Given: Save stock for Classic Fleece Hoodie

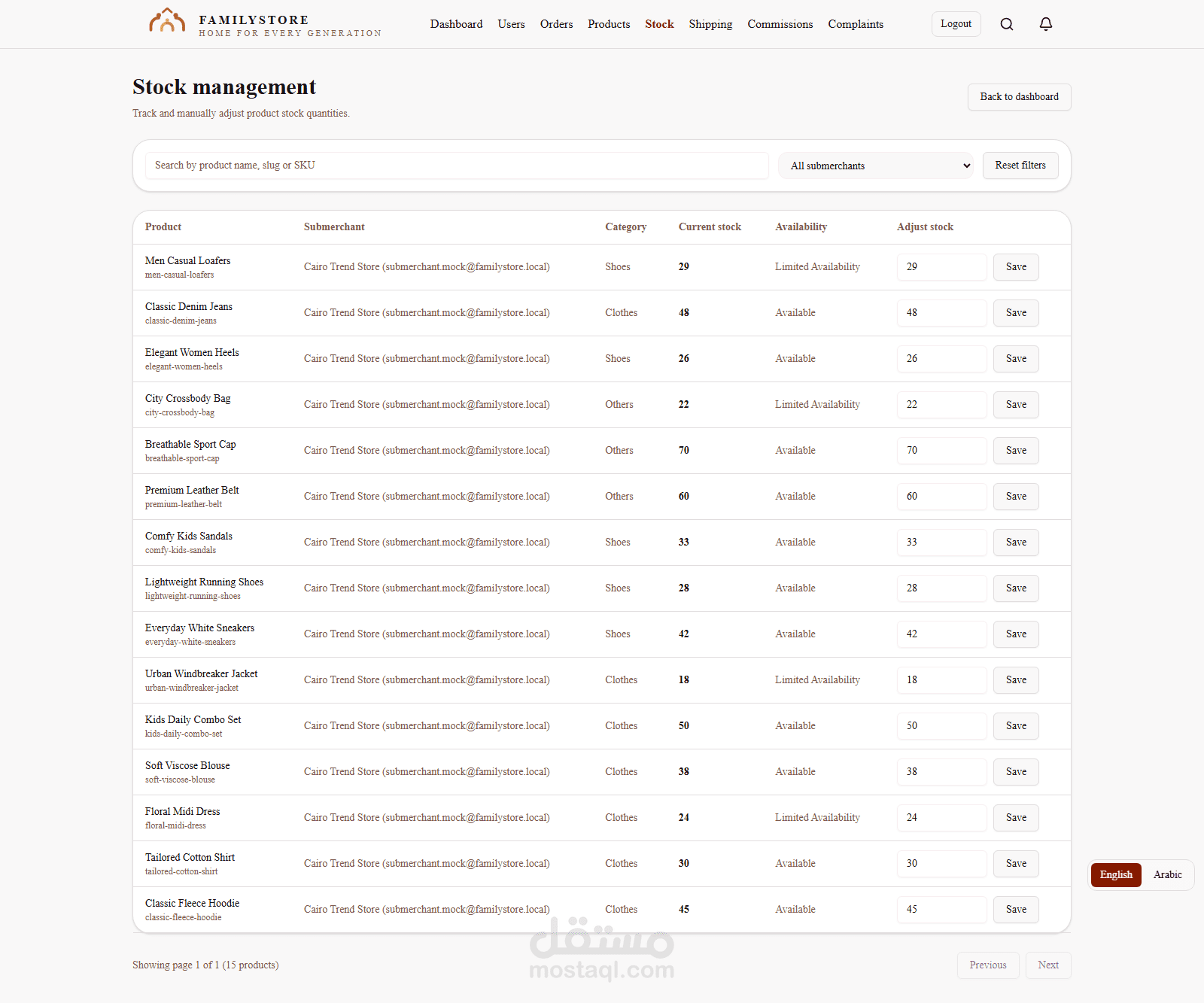Looking at the screenshot, I should point(1016,910).
